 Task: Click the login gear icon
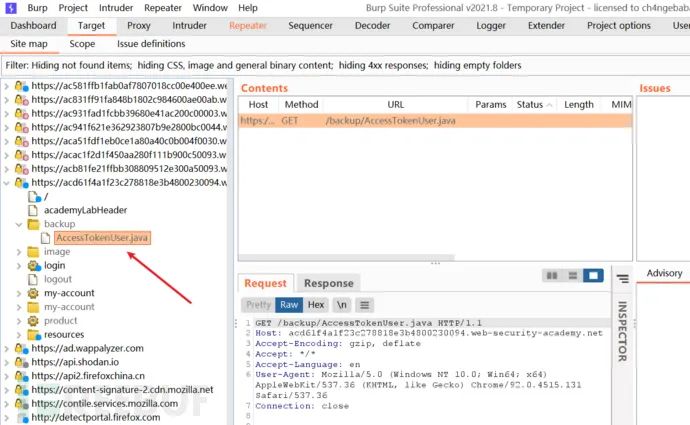point(34,265)
